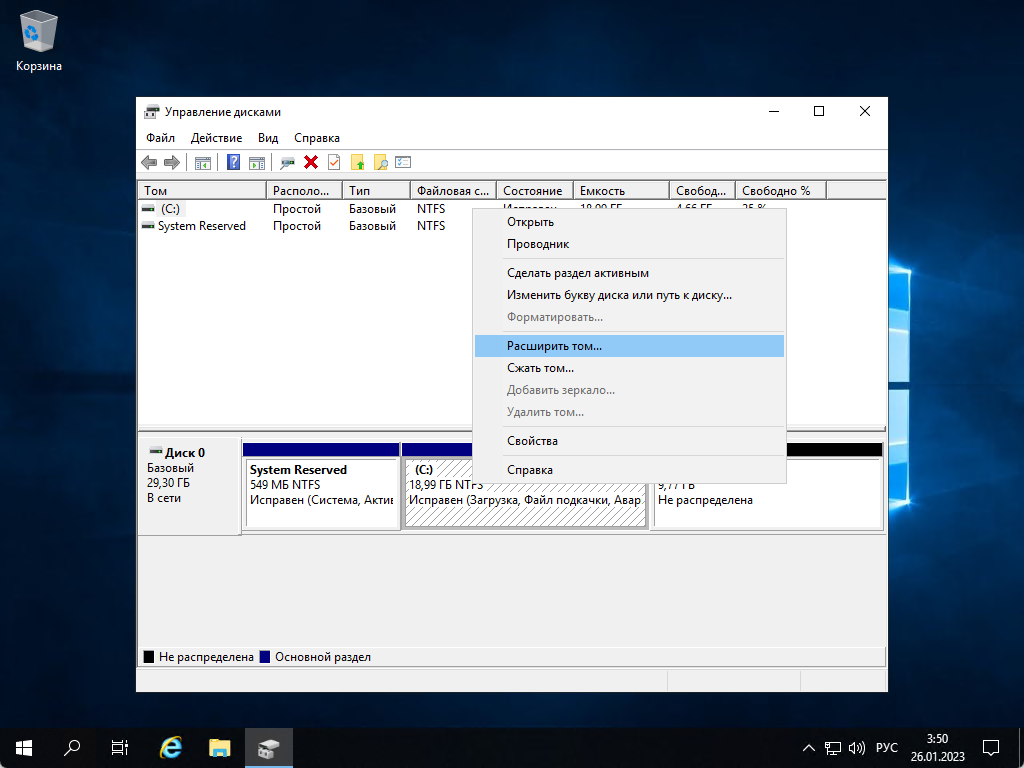Click the Windows Start button
Image resolution: width=1024 pixels, height=768 pixels.
(x=22, y=747)
